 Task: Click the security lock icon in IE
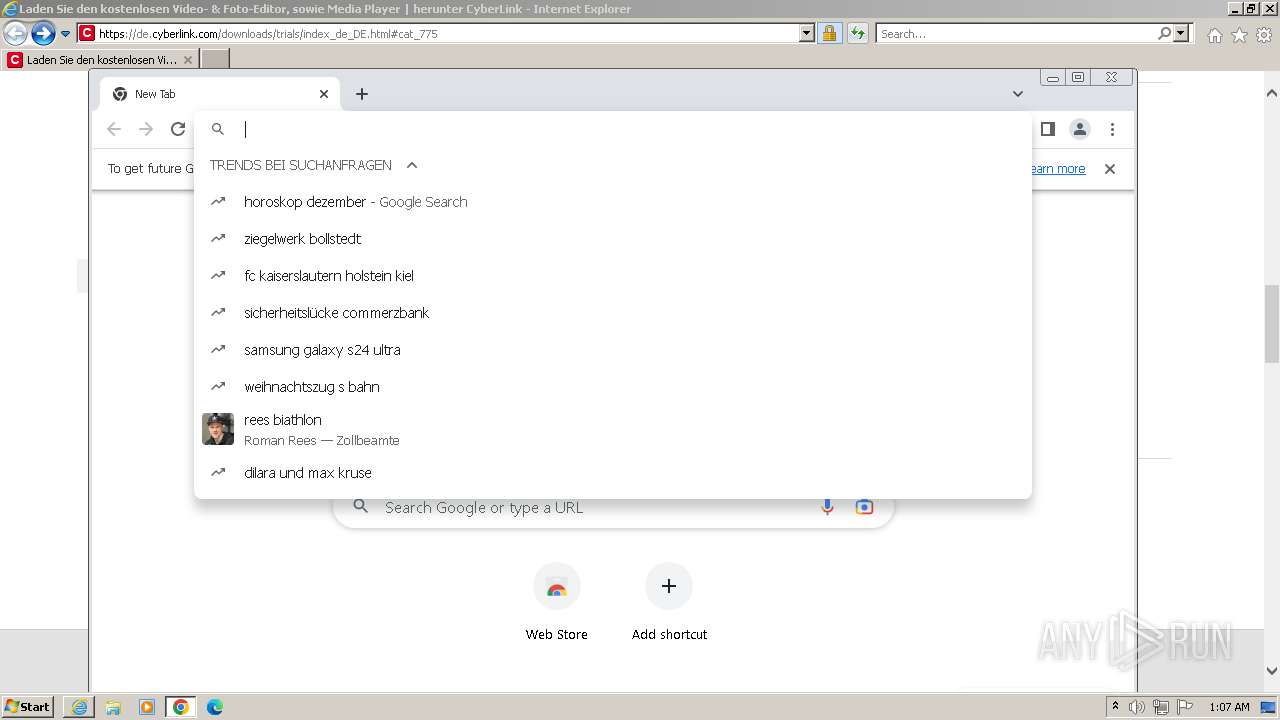click(829, 33)
